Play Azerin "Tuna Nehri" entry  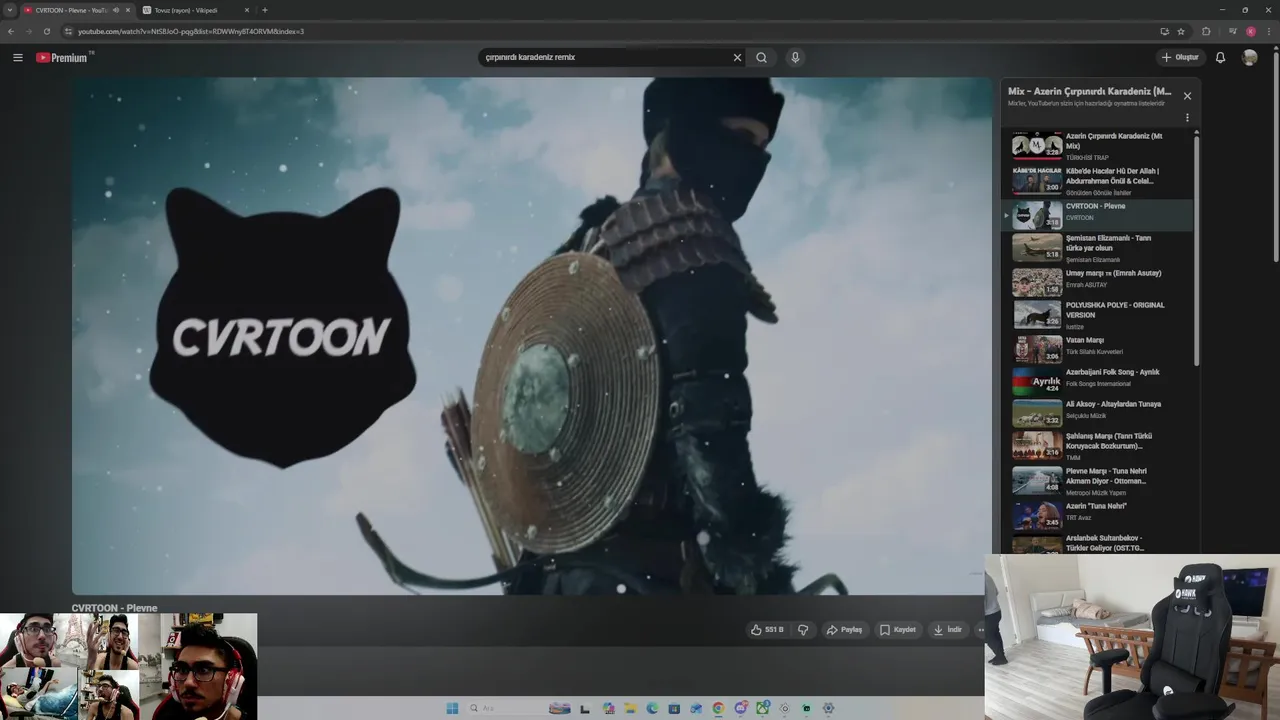pyautogui.click(x=1097, y=515)
